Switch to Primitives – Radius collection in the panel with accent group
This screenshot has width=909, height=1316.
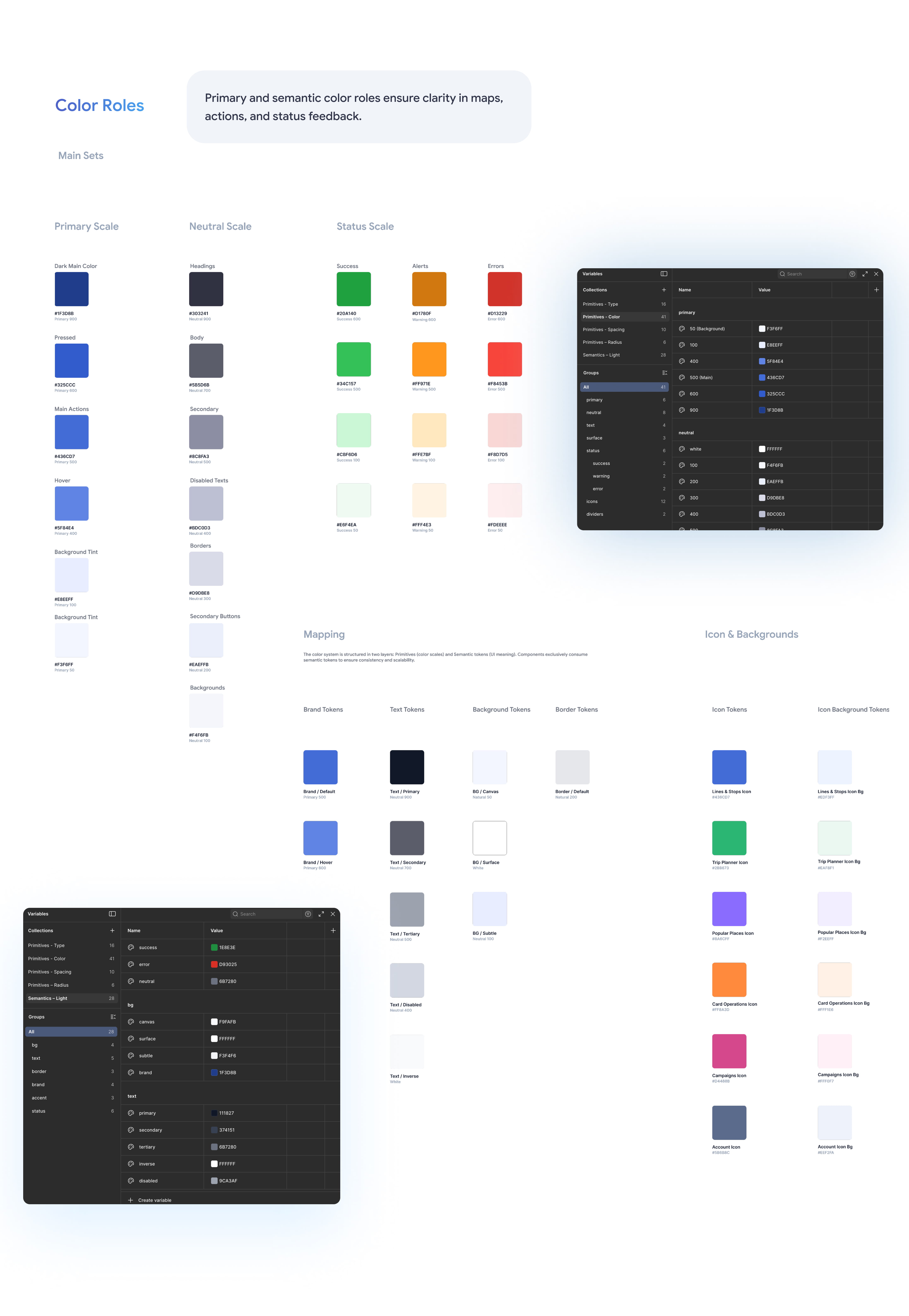point(48,985)
